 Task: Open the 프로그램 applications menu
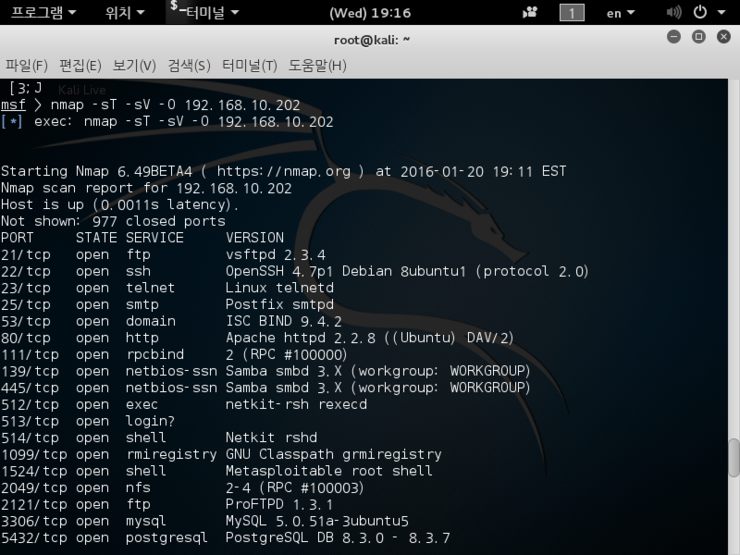click(43, 12)
